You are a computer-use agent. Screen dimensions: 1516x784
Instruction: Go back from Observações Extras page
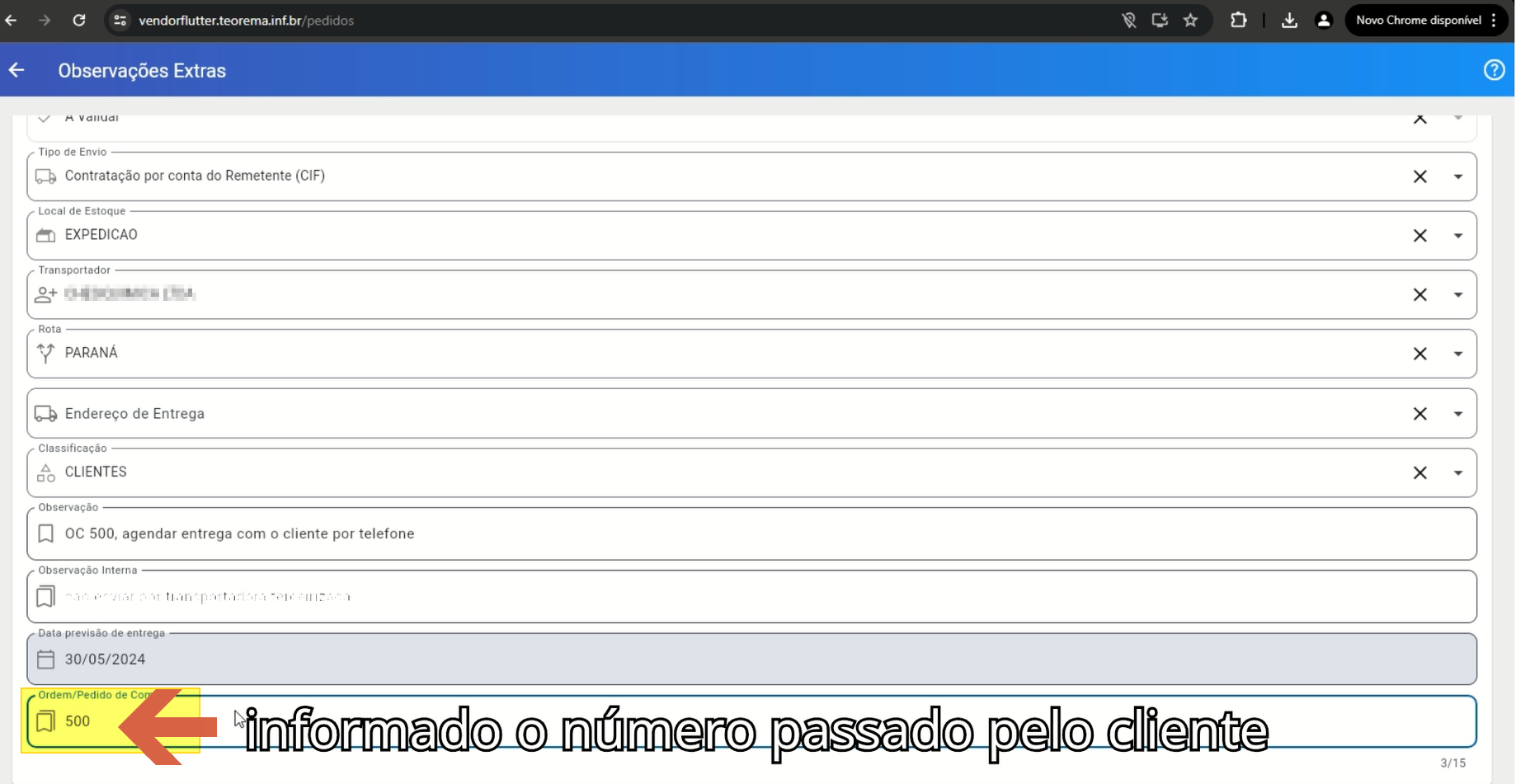tap(16, 70)
